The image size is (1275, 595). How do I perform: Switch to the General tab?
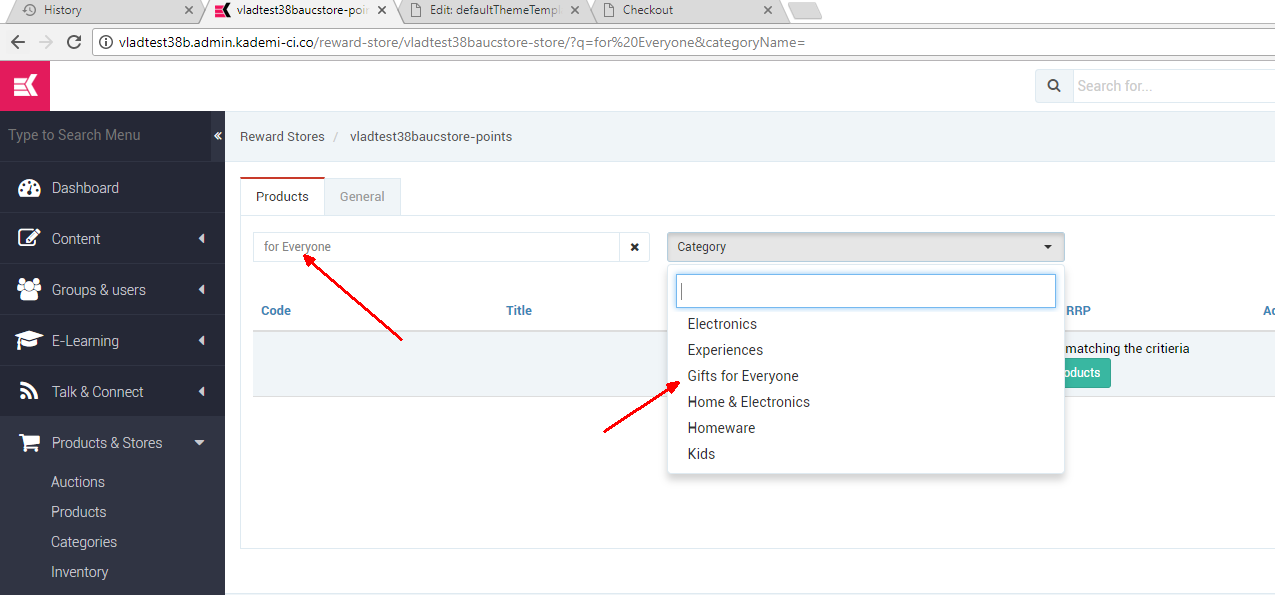coord(362,197)
